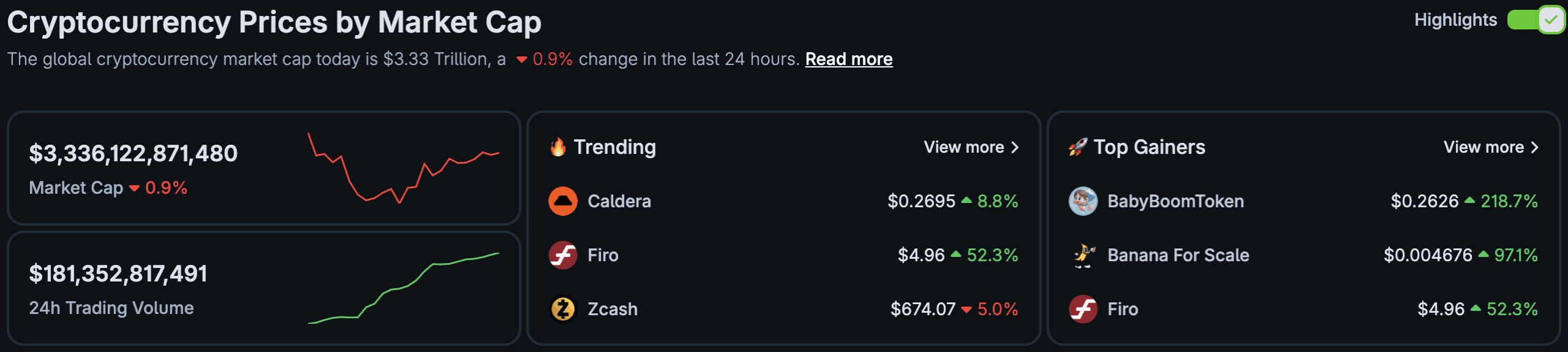Click the Firo icon in Trending

click(562, 255)
